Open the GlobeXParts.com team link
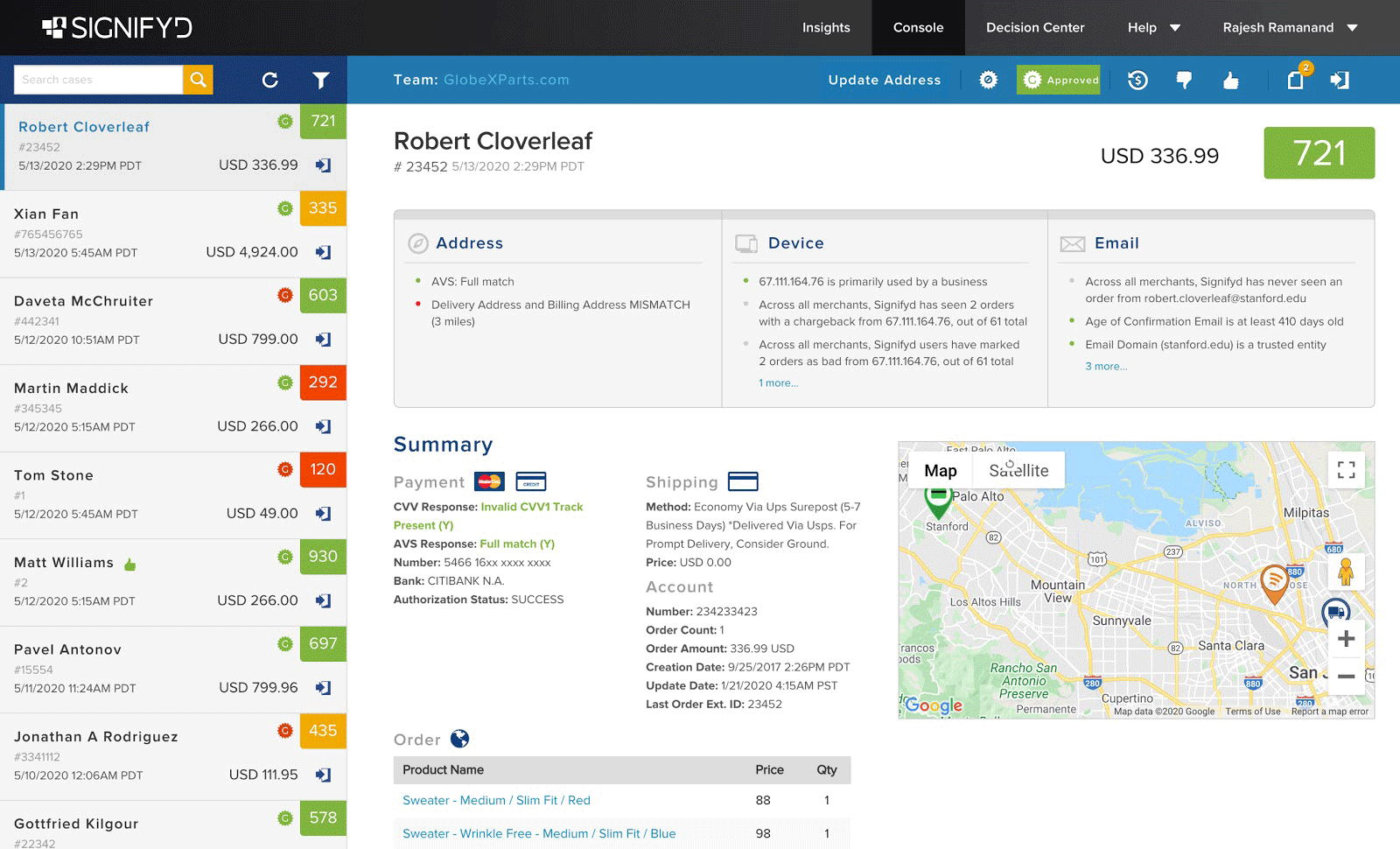1400x849 pixels. pos(507,80)
